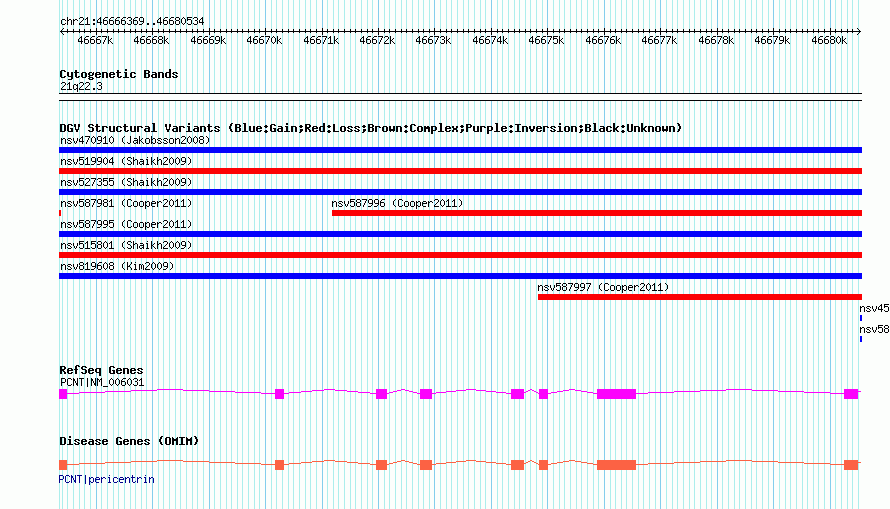Click the ruler's right end arrow
The height and width of the screenshot is (509, 890).
tap(859, 32)
